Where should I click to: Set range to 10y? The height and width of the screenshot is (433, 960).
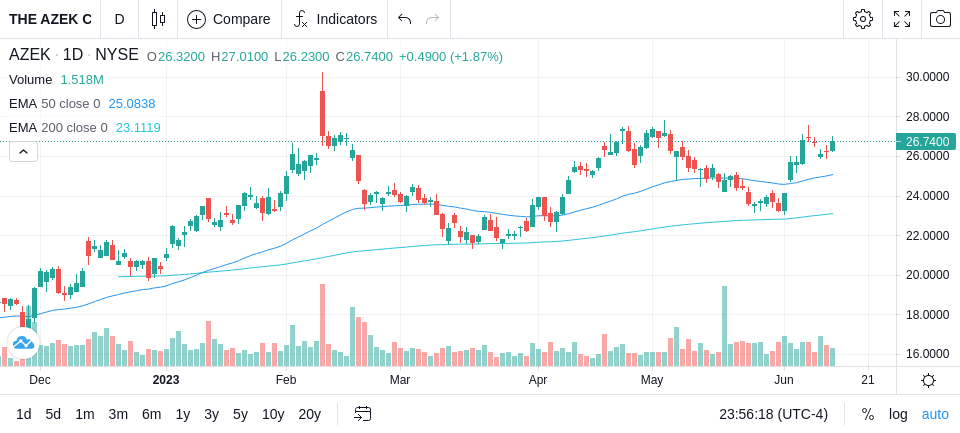click(x=272, y=414)
